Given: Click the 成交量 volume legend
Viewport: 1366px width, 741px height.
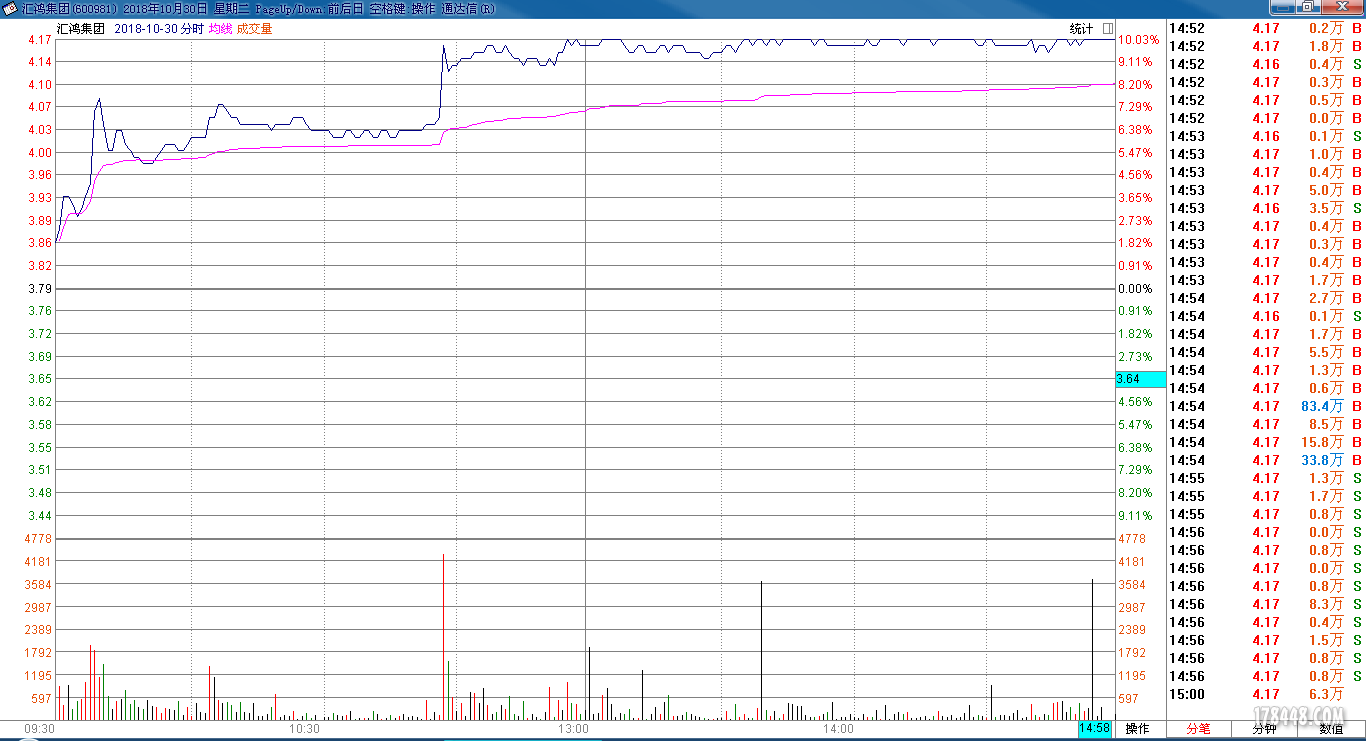Looking at the screenshot, I should click(x=254, y=29).
